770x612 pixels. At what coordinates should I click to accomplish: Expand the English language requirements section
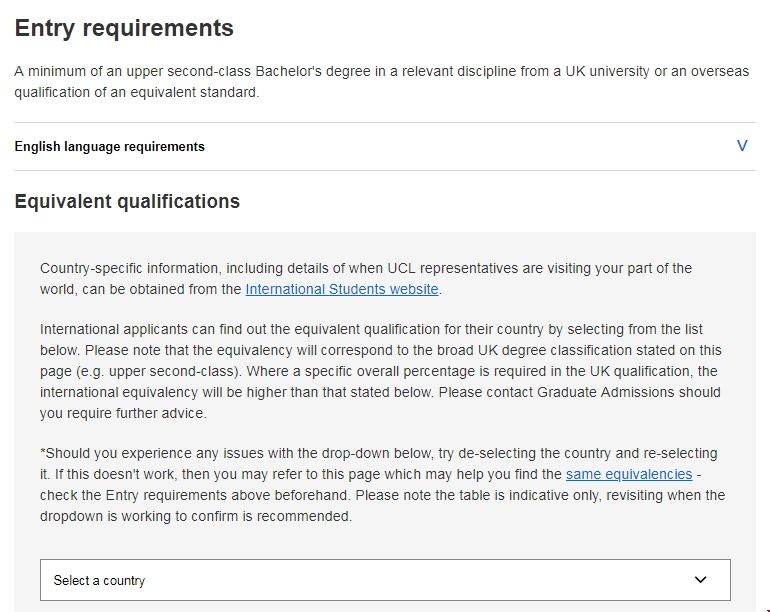coord(110,147)
